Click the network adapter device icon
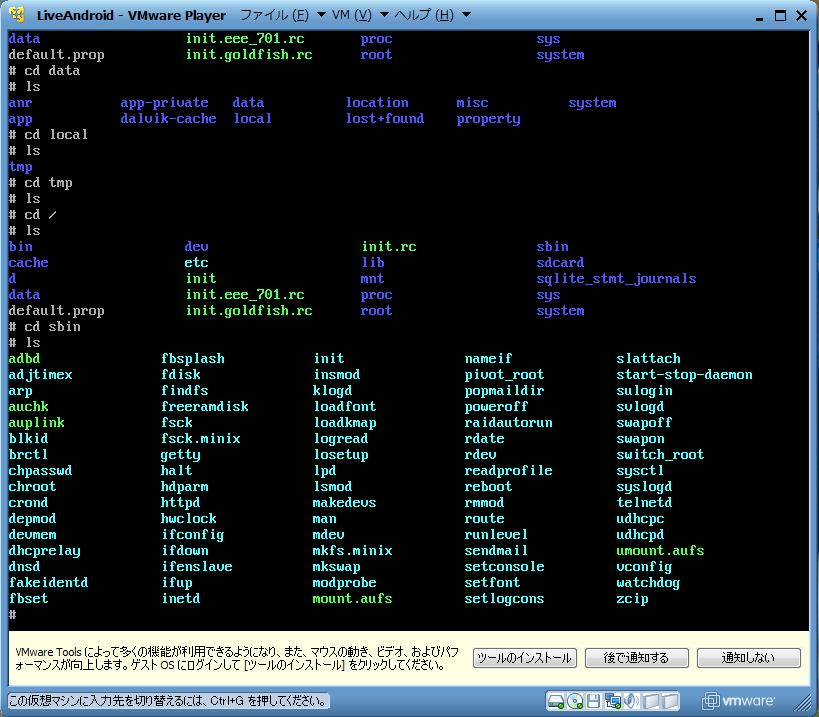 click(612, 701)
